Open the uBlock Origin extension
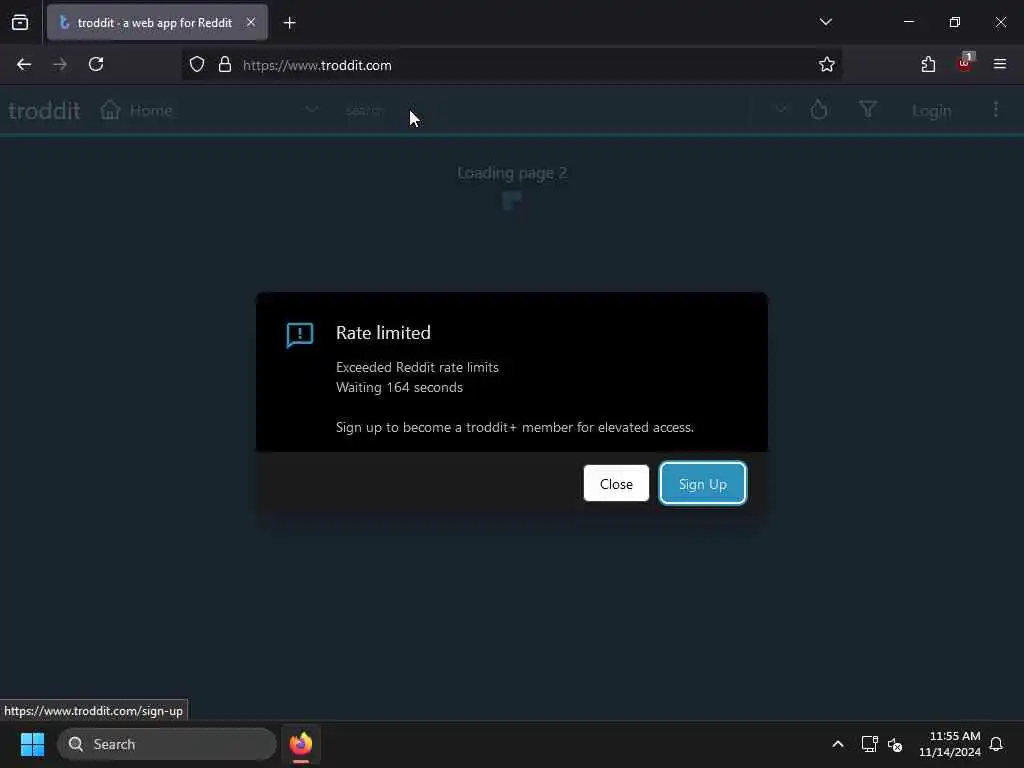The width and height of the screenshot is (1024, 768). pos(965,63)
